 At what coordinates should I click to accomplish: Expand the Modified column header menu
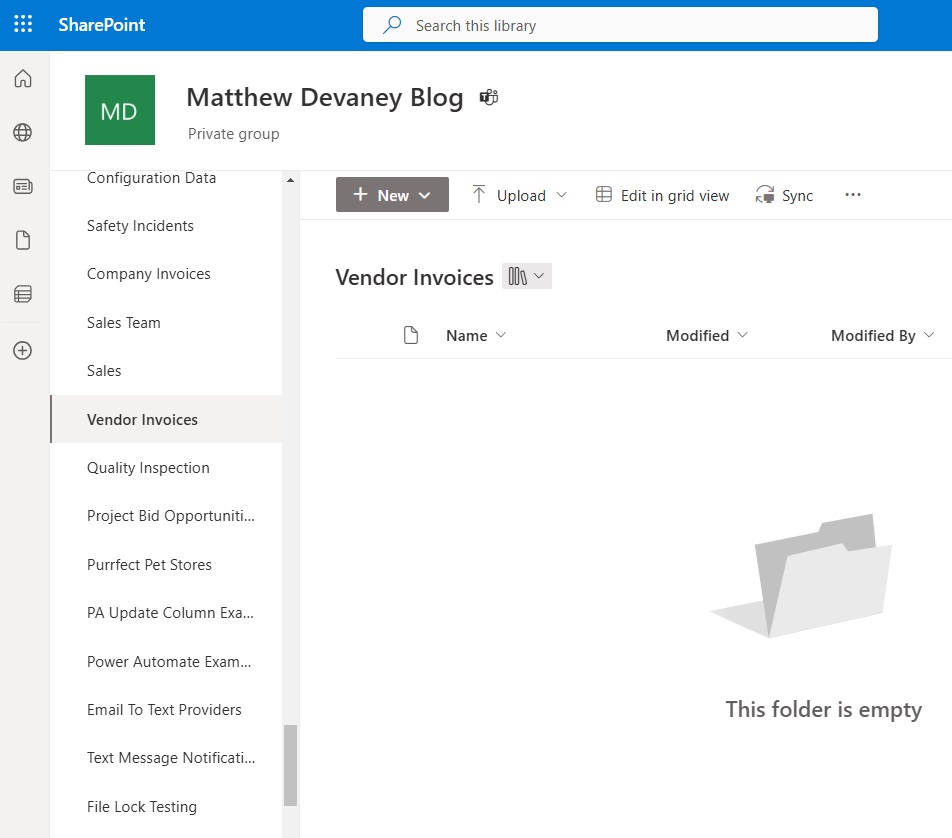707,335
